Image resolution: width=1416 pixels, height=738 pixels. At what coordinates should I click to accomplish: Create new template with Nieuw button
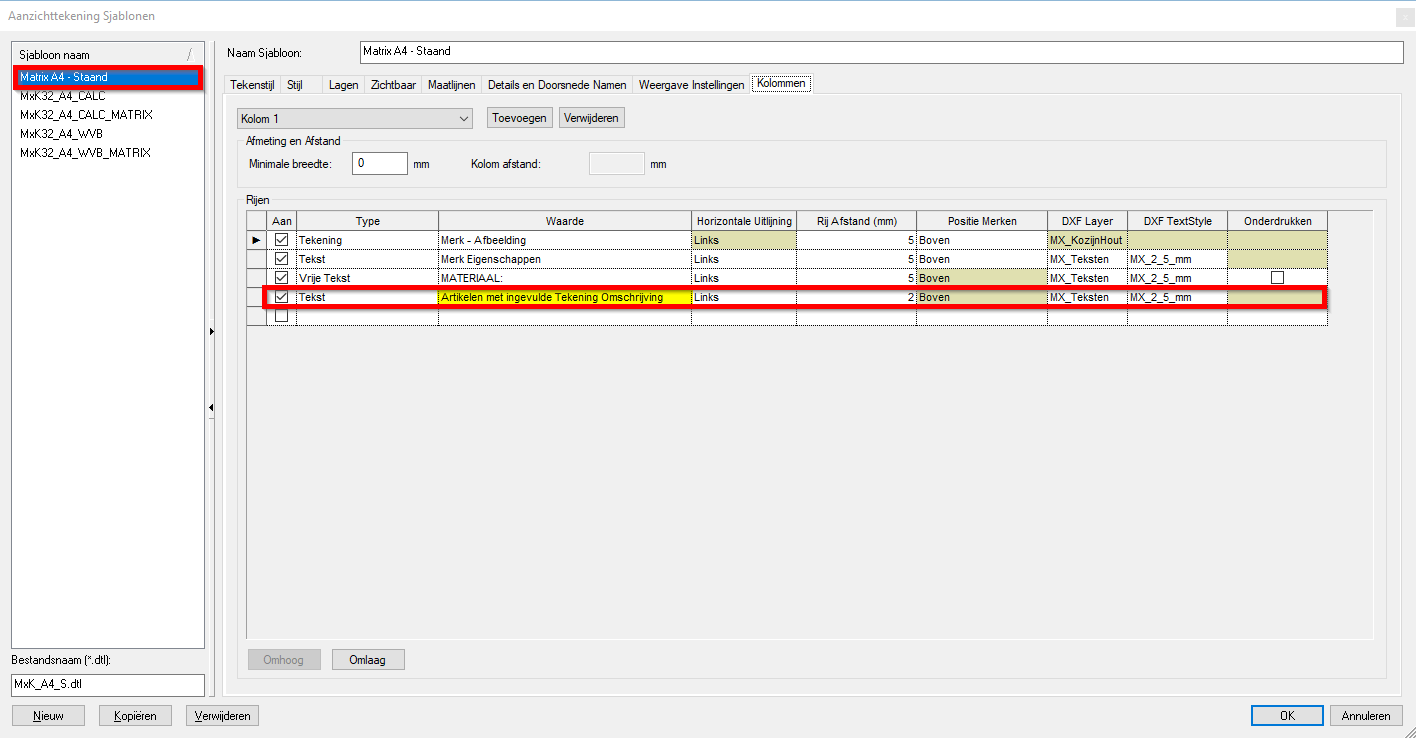tap(48, 716)
